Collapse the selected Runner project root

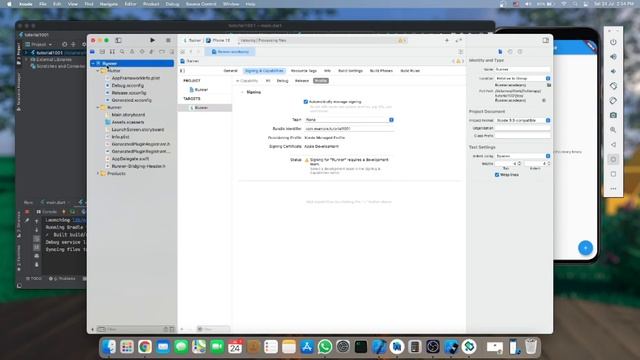point(93,64)
